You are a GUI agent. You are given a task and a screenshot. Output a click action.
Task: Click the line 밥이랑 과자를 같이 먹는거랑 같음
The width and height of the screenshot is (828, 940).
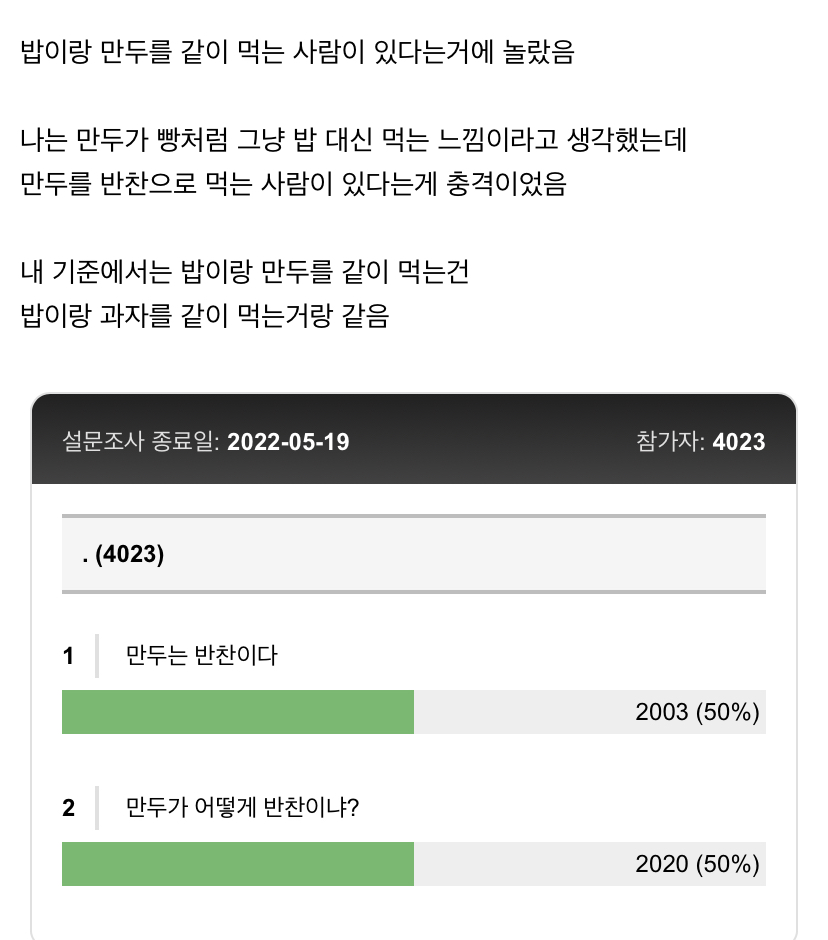tap(205, 316)
